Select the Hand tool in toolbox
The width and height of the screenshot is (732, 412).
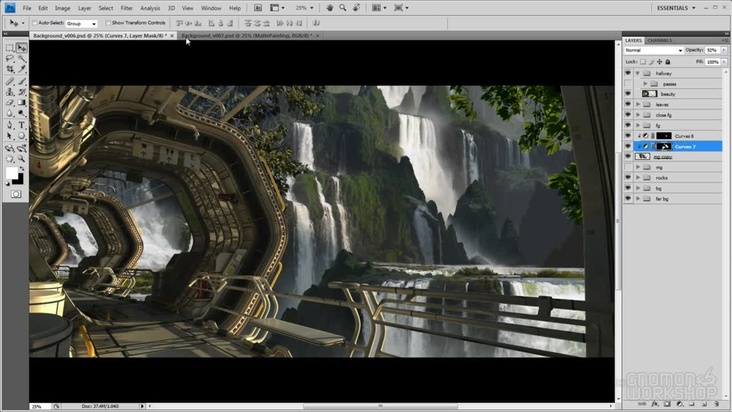pos(10,159)
